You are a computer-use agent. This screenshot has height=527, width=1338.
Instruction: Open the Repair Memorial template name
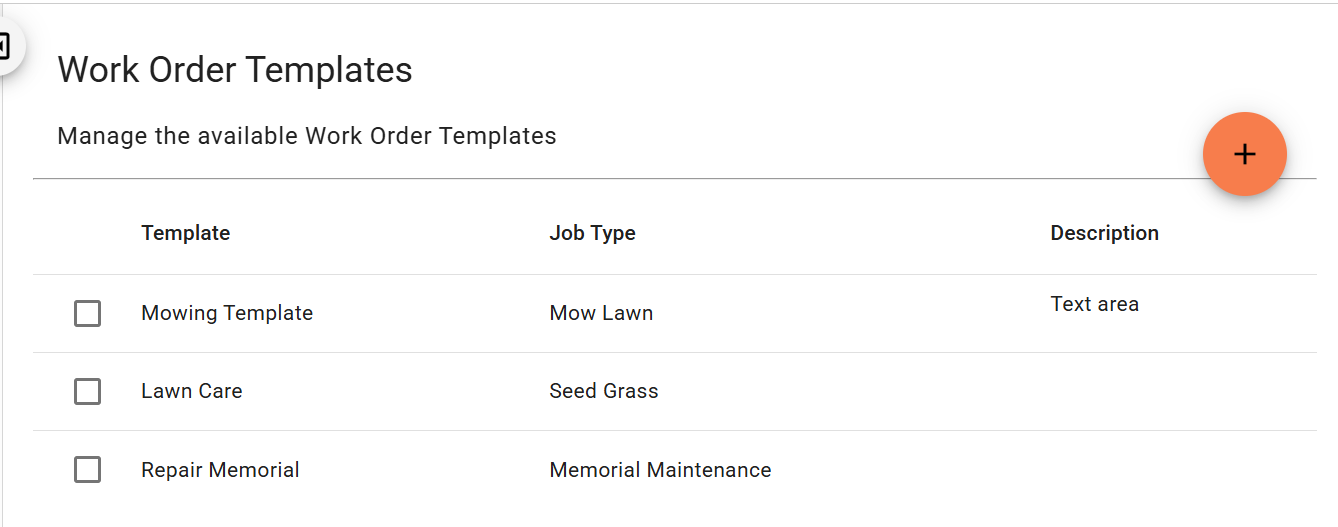click(220, 470)
